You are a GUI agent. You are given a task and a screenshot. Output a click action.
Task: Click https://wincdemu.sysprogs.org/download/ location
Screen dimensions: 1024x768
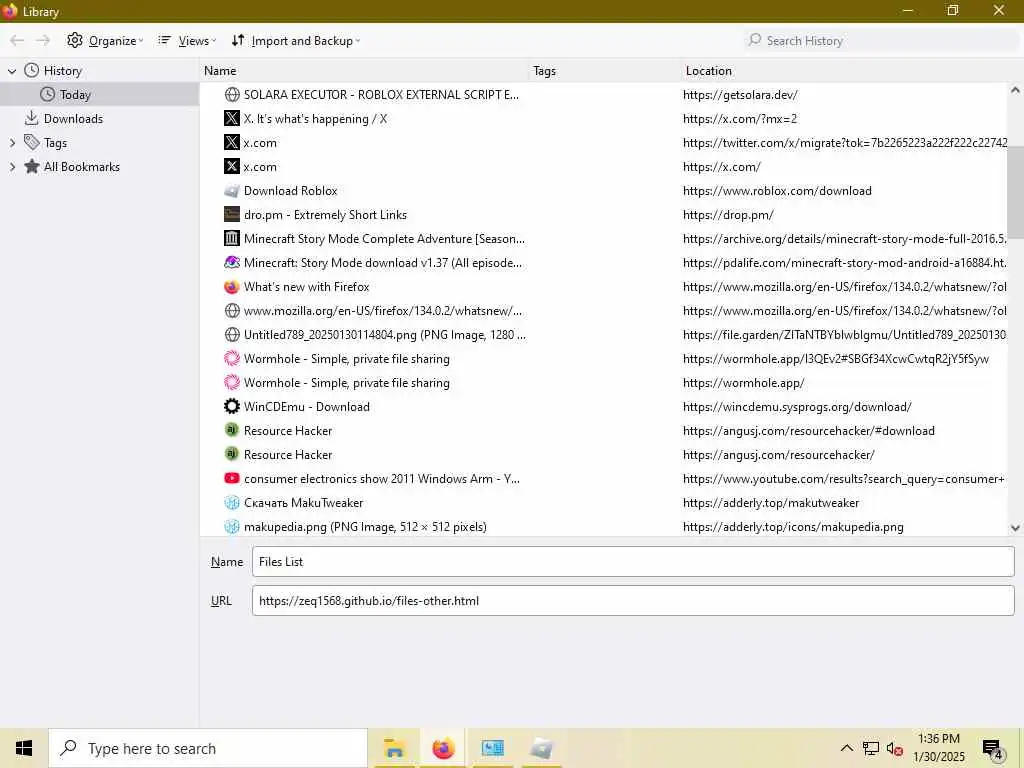click(797, 406)
